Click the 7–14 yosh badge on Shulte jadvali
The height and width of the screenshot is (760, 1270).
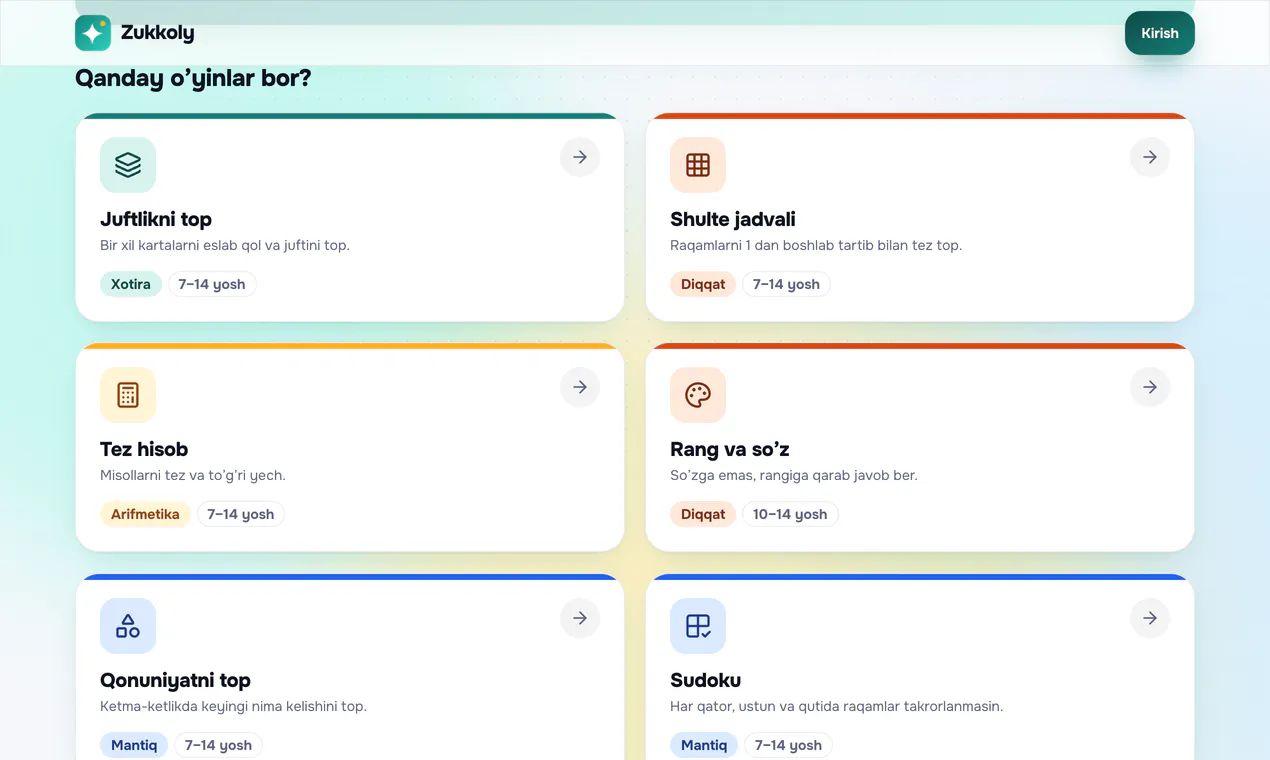click(786, 284)
